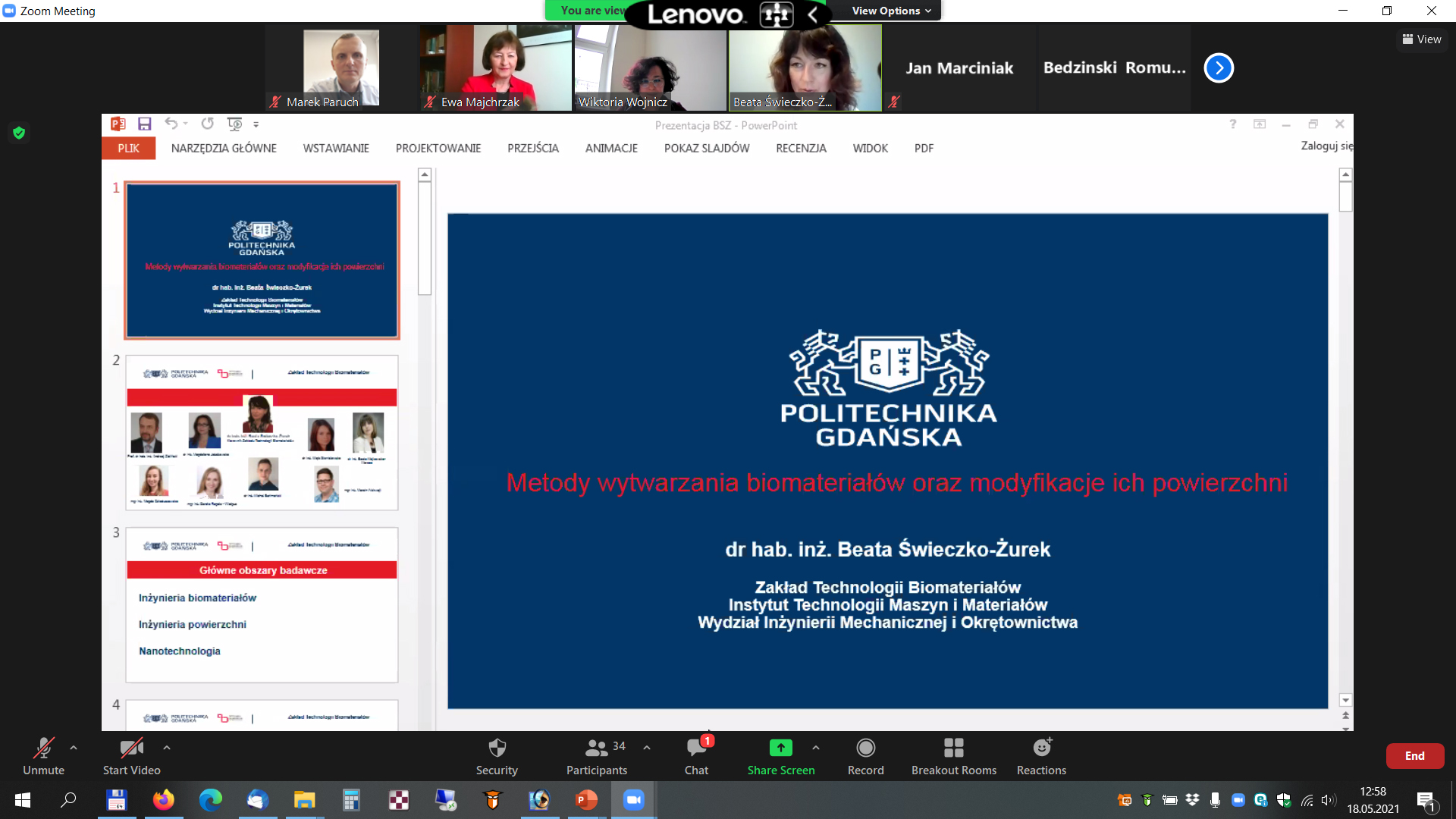Expand share screen options arrow
Viewport: 1456px width, 819px height.
[x=816, y=748]
